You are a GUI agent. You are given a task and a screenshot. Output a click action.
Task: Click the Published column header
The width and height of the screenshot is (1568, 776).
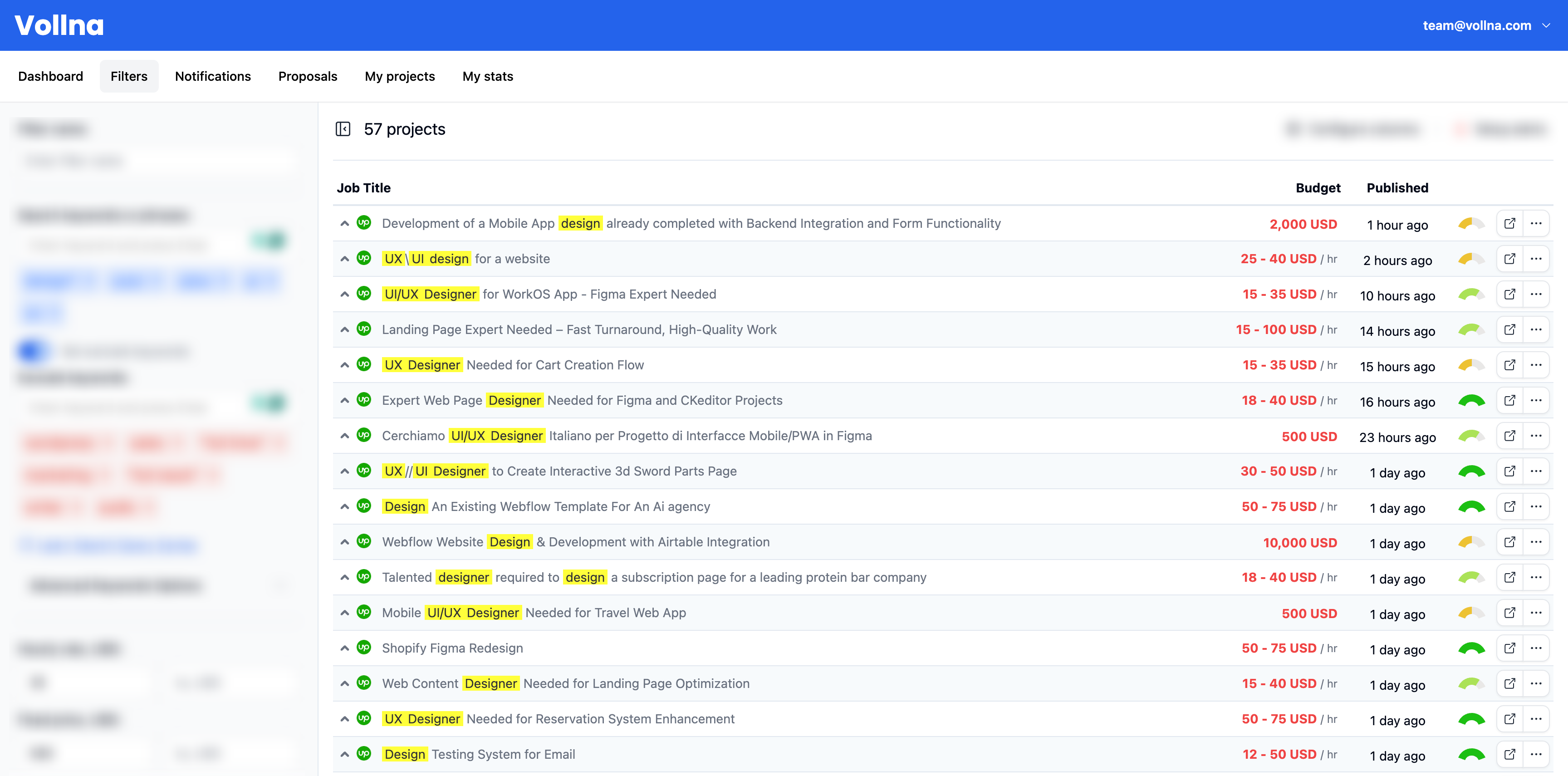pos(1397,188)
